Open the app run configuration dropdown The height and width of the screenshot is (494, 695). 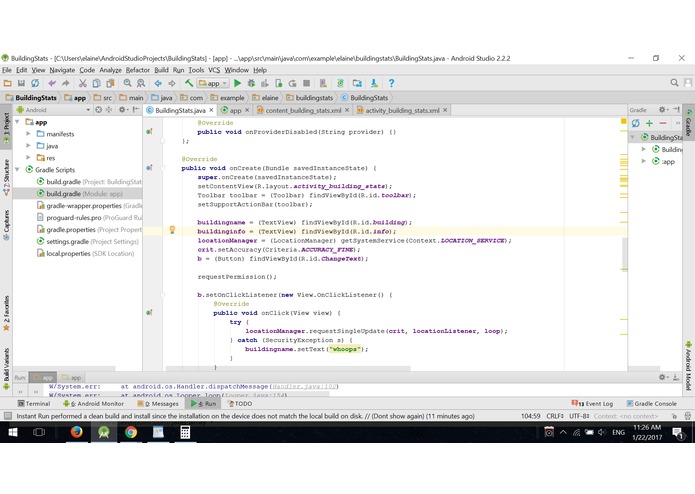(213, 83)
